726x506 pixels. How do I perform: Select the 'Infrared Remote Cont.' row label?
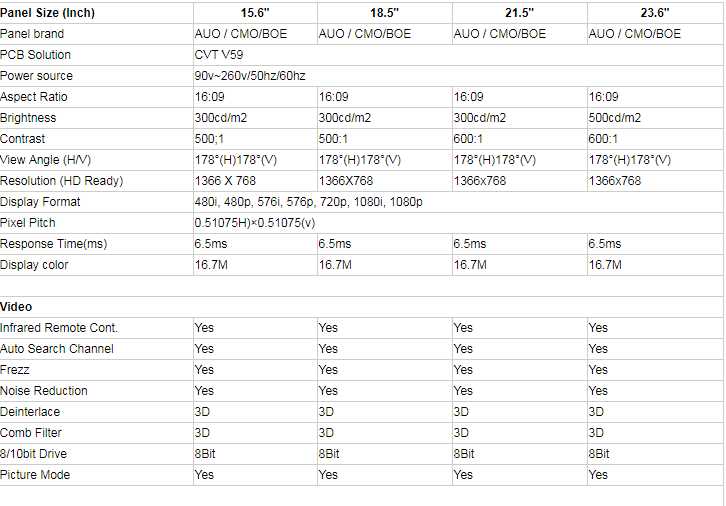[59, 328]
